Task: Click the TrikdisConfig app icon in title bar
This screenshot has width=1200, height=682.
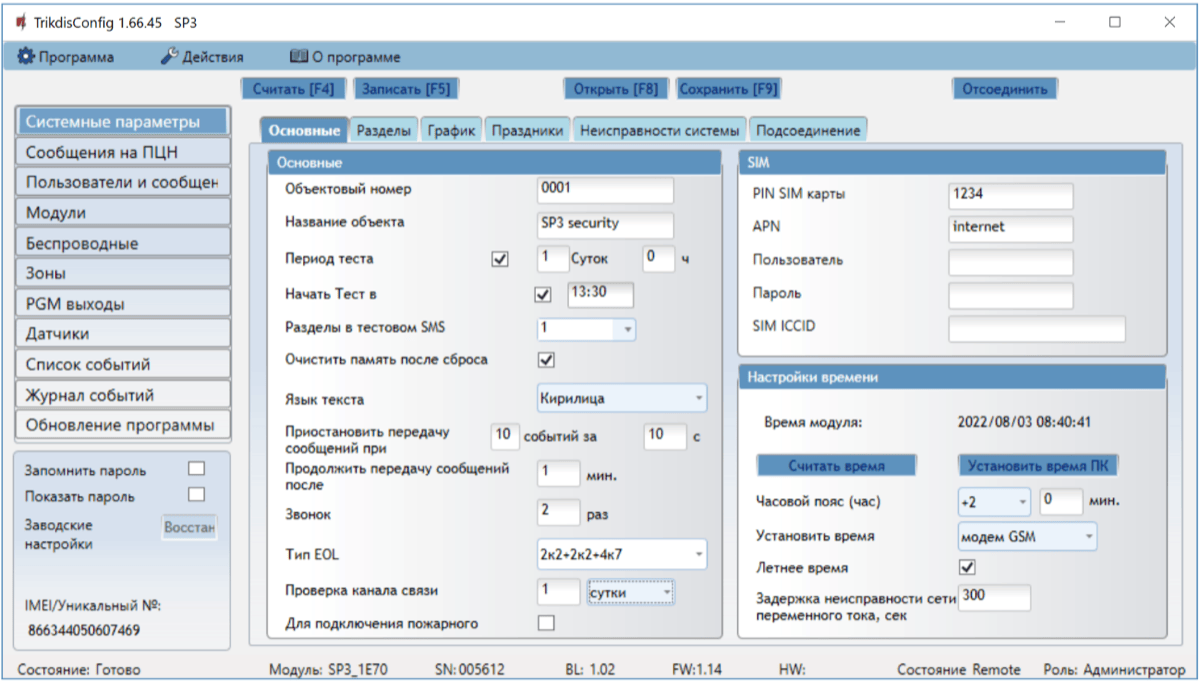Action: [x=21, y=22]
